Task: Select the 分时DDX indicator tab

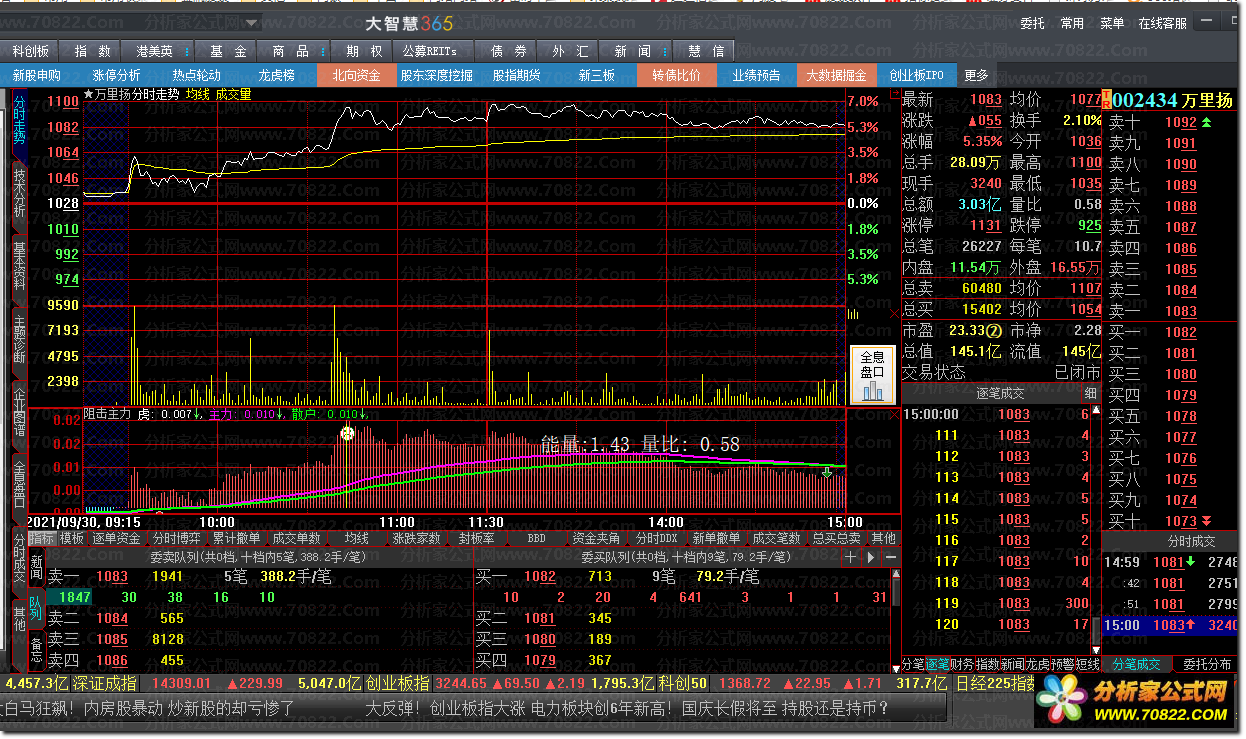Action: point(657,538)
